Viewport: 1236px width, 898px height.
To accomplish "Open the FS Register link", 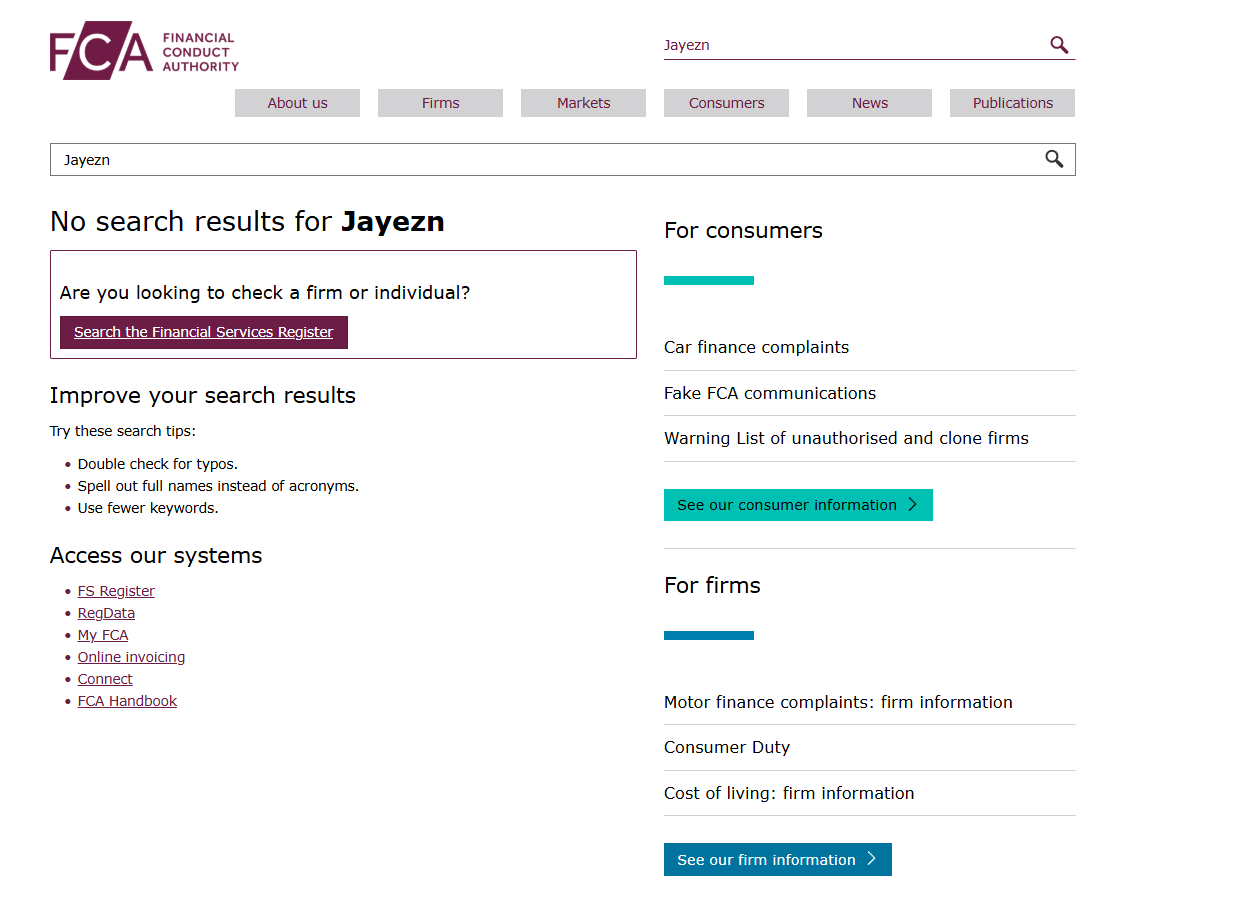I will (x=116, y=591).
